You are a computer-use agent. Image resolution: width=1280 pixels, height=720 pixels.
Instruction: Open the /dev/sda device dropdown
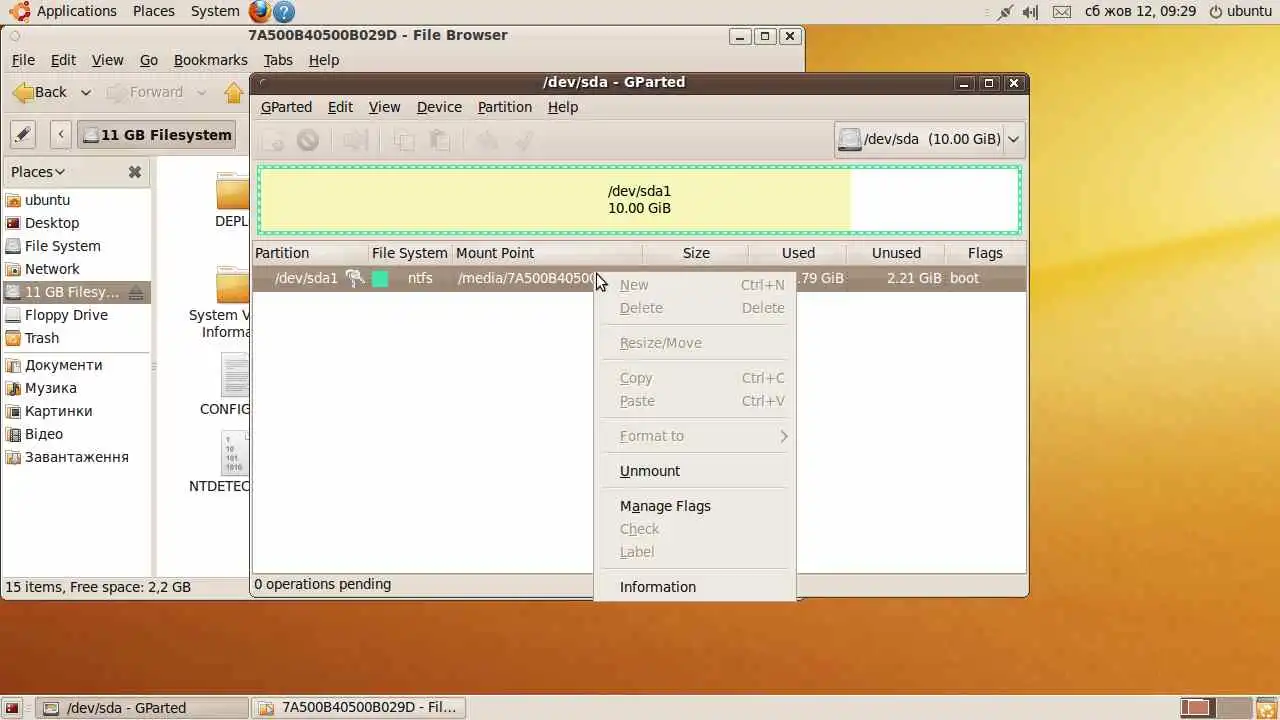[x=929, y=139]
